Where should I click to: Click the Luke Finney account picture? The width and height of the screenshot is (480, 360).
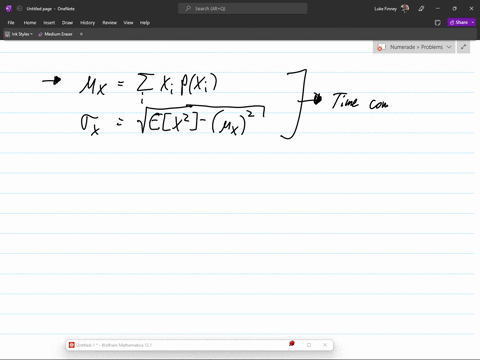(x=405, y=9)
